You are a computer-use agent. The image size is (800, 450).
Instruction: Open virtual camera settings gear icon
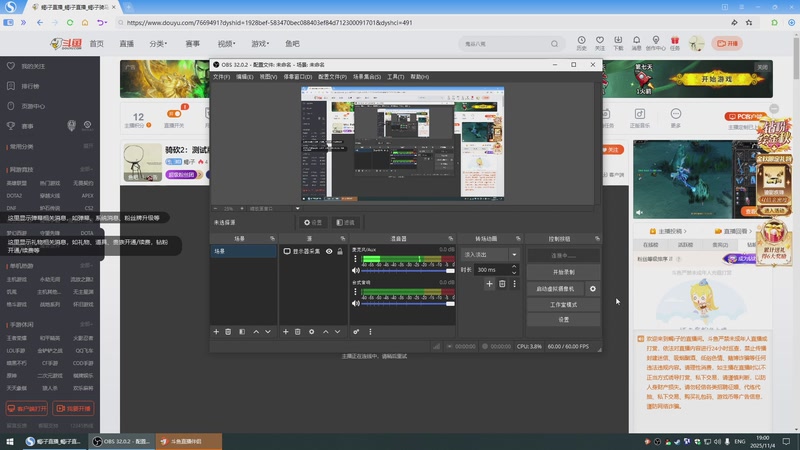point(593,289)
